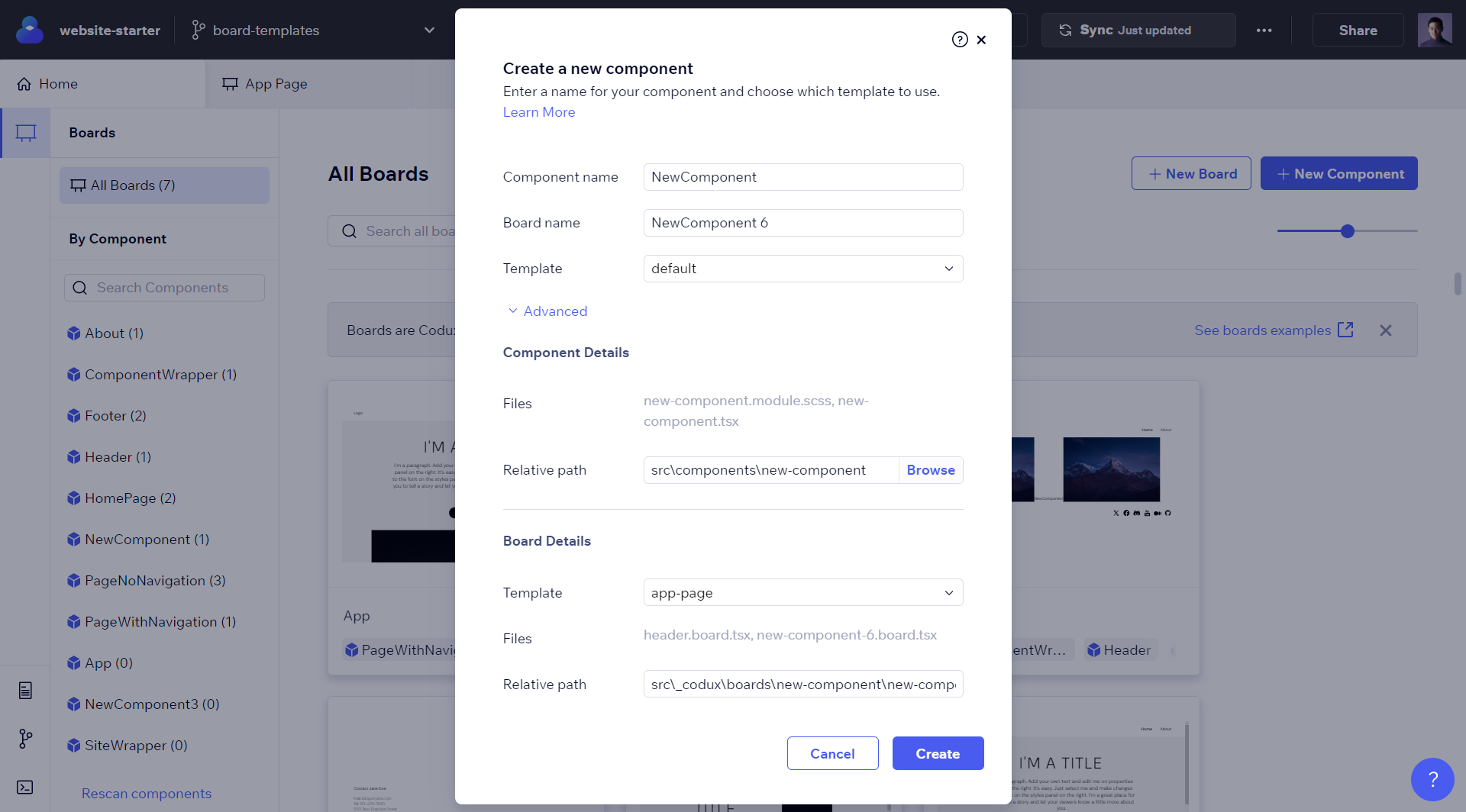Click the Create button
This screenshot has height=812, width=1466.
tap(938, 753)
